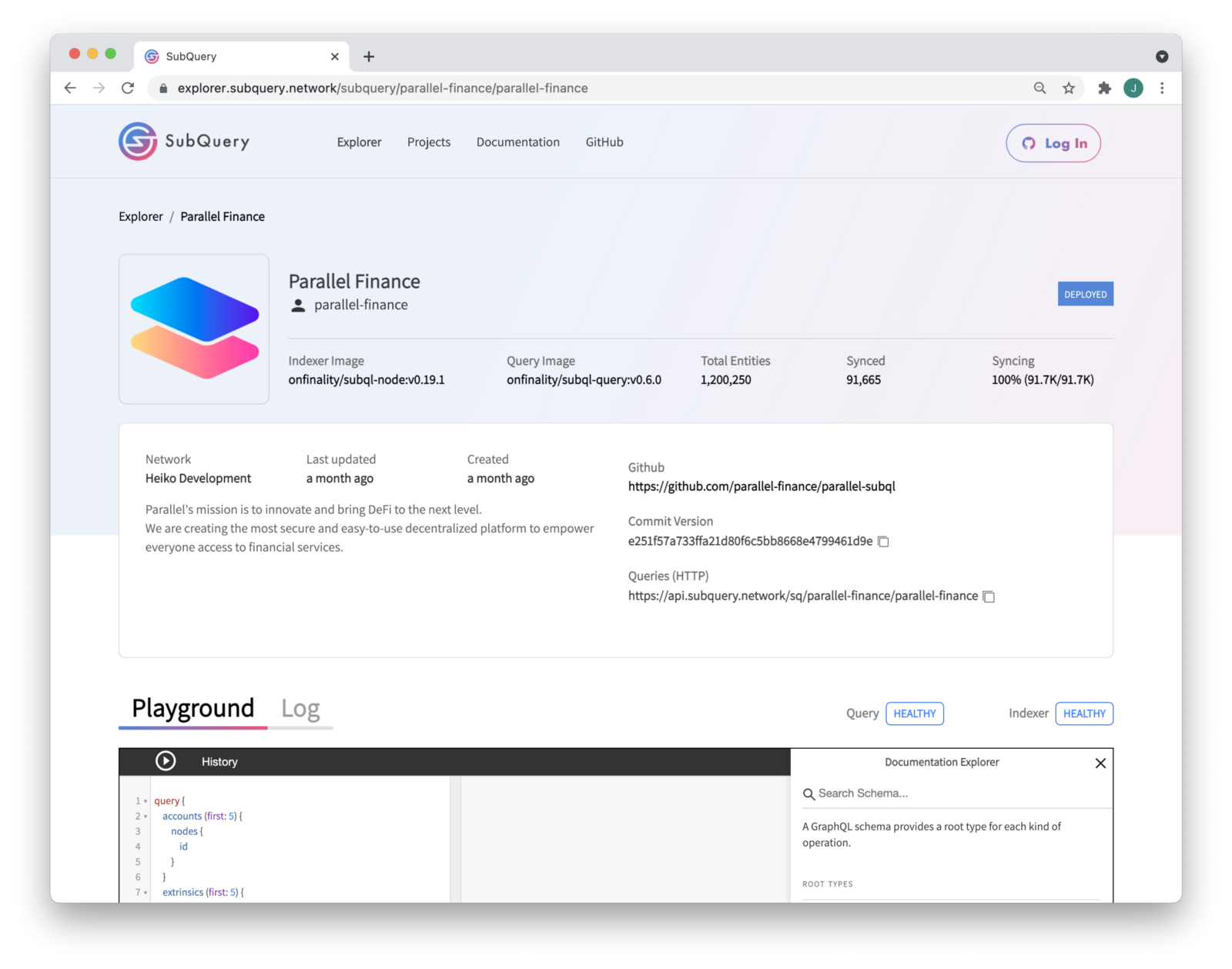Copy the Queries HTTP endpoint URL
The width and height of the screenshot is (1232, 969).
click(989, 596)
